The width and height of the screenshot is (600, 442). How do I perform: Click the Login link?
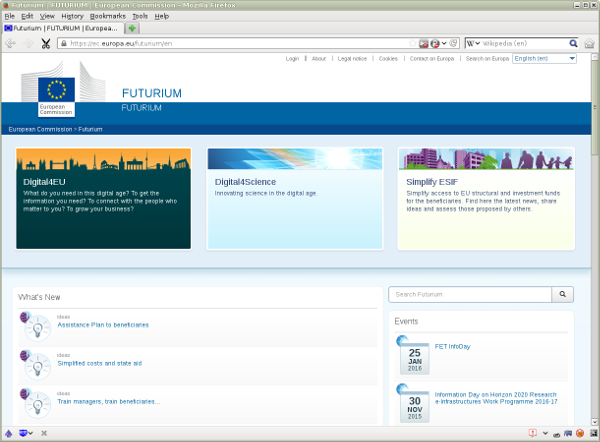coord(292,59)
